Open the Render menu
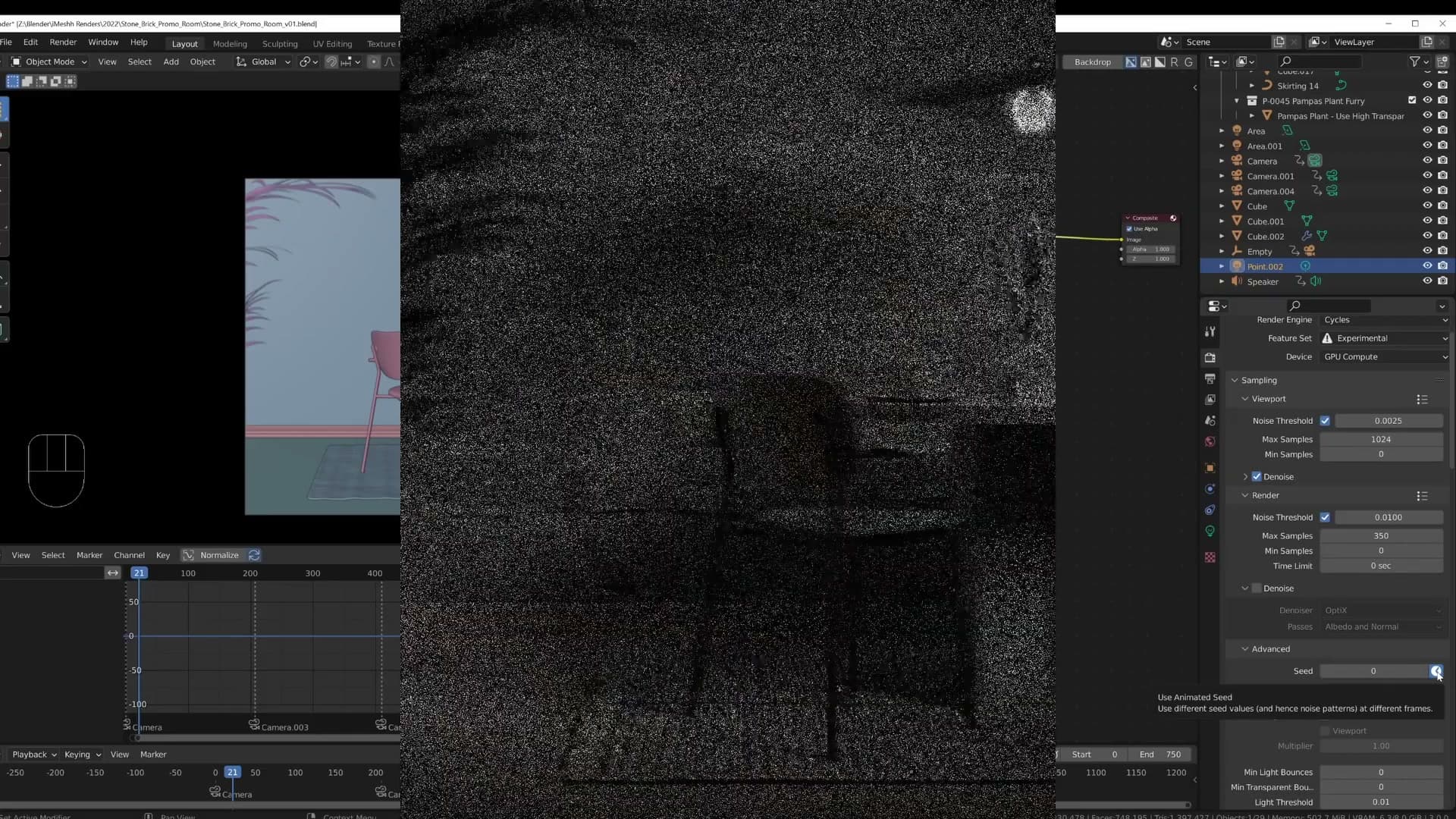 click(63, 42)
